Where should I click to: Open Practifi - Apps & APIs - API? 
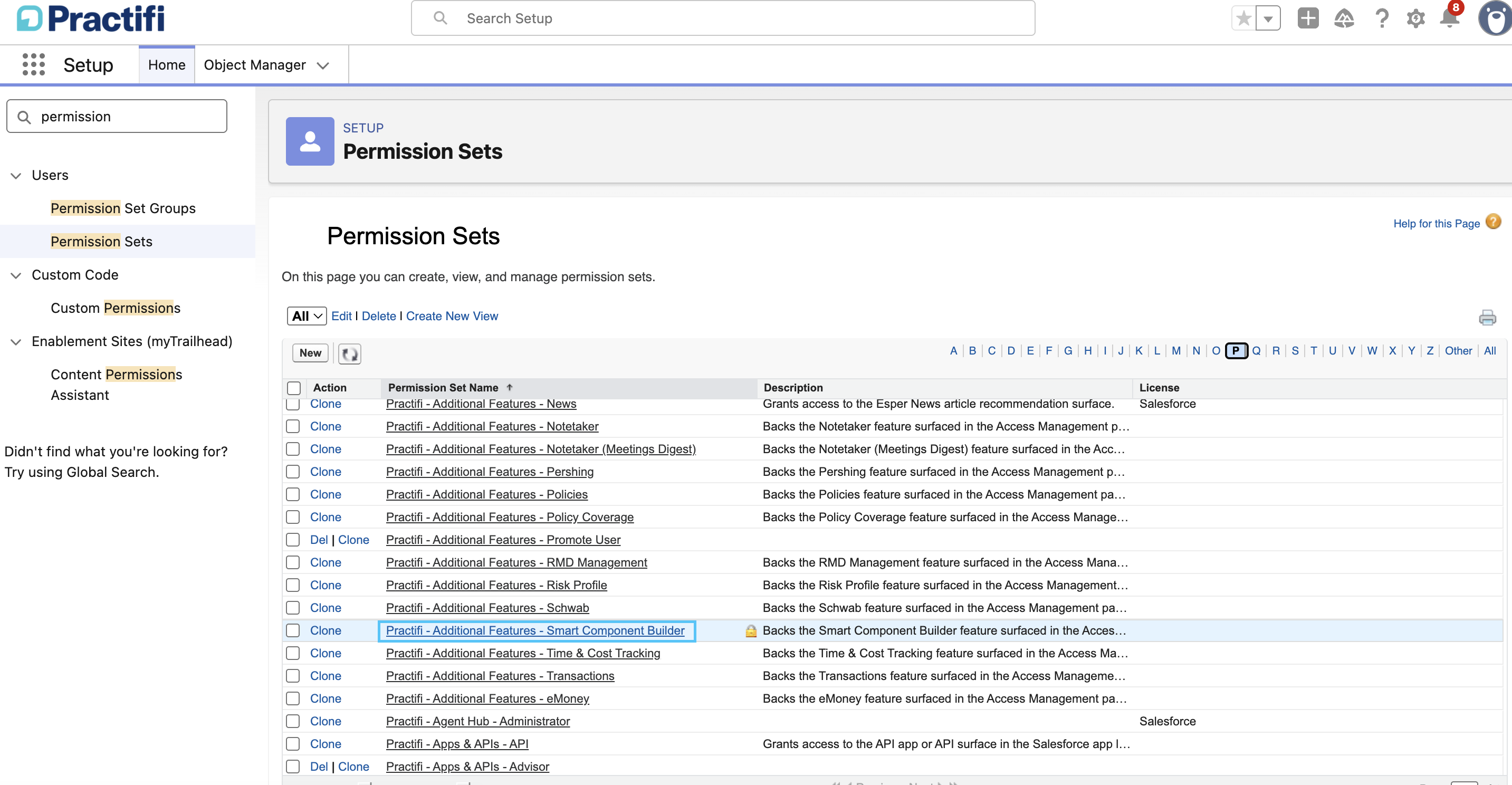point(457,744)
